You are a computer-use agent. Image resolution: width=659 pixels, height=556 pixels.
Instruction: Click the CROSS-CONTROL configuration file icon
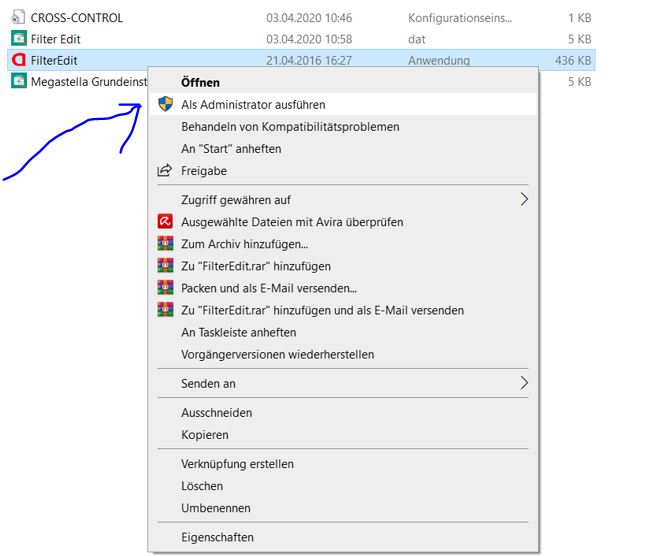[x=18, y=17]
